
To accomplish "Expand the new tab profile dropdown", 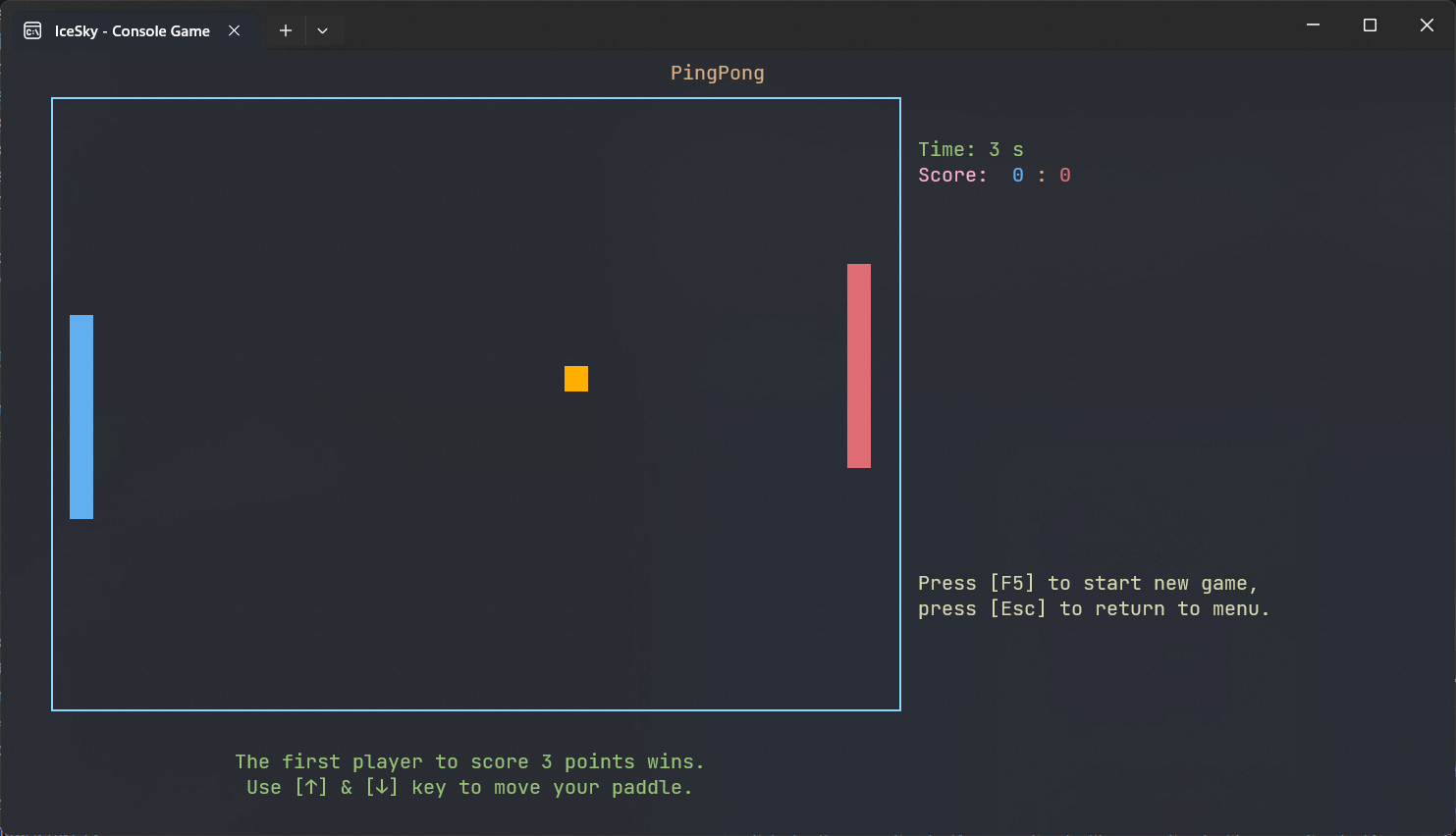I will coord(323,30).
